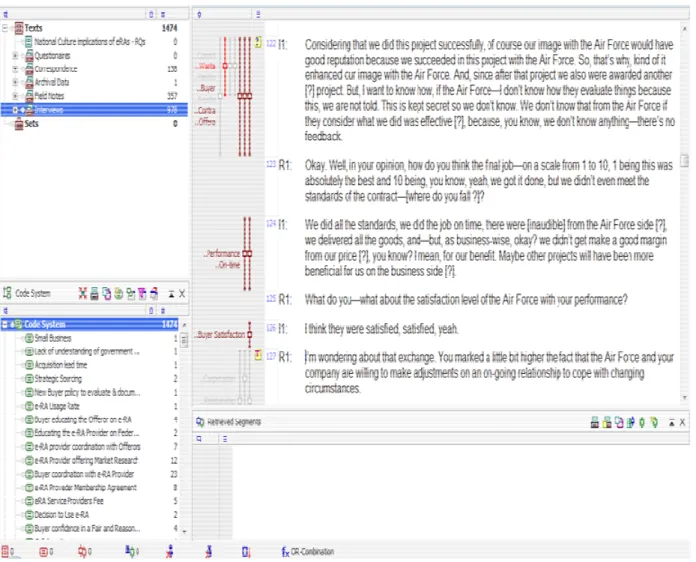Click the Code System scroll down arrow

coord(184,531)
